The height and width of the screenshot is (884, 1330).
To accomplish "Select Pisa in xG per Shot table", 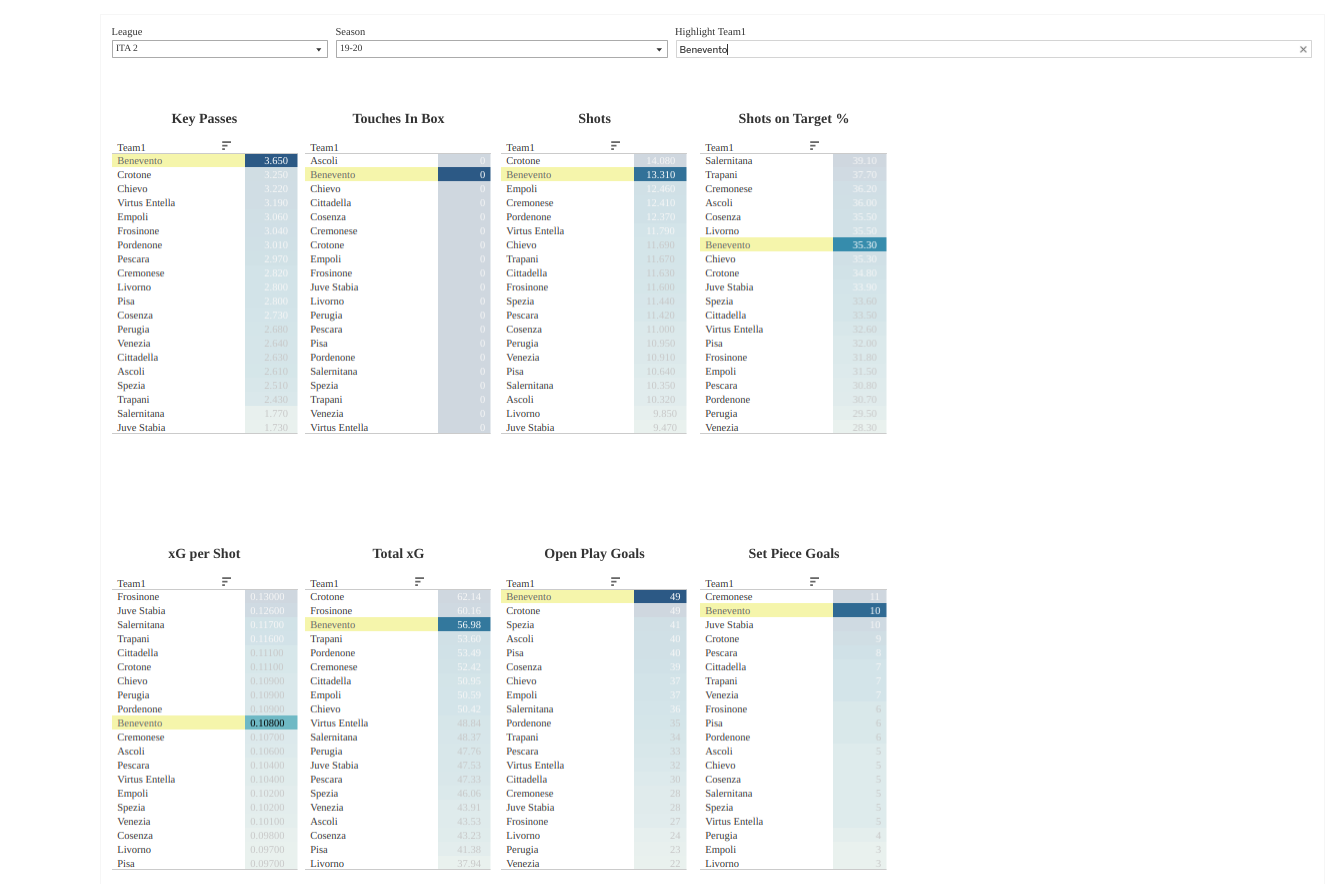I will pyautogui.click(x=126, y=863).
